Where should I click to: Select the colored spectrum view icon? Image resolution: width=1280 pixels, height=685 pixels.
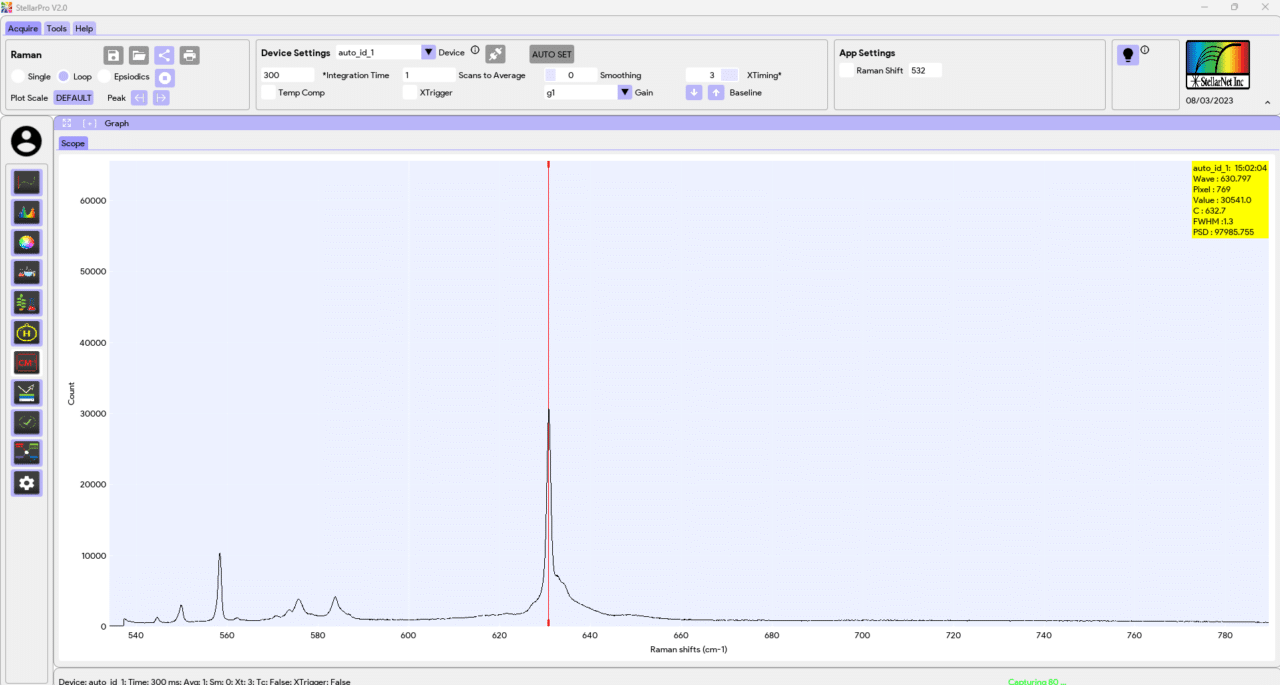tap(26, 212)
